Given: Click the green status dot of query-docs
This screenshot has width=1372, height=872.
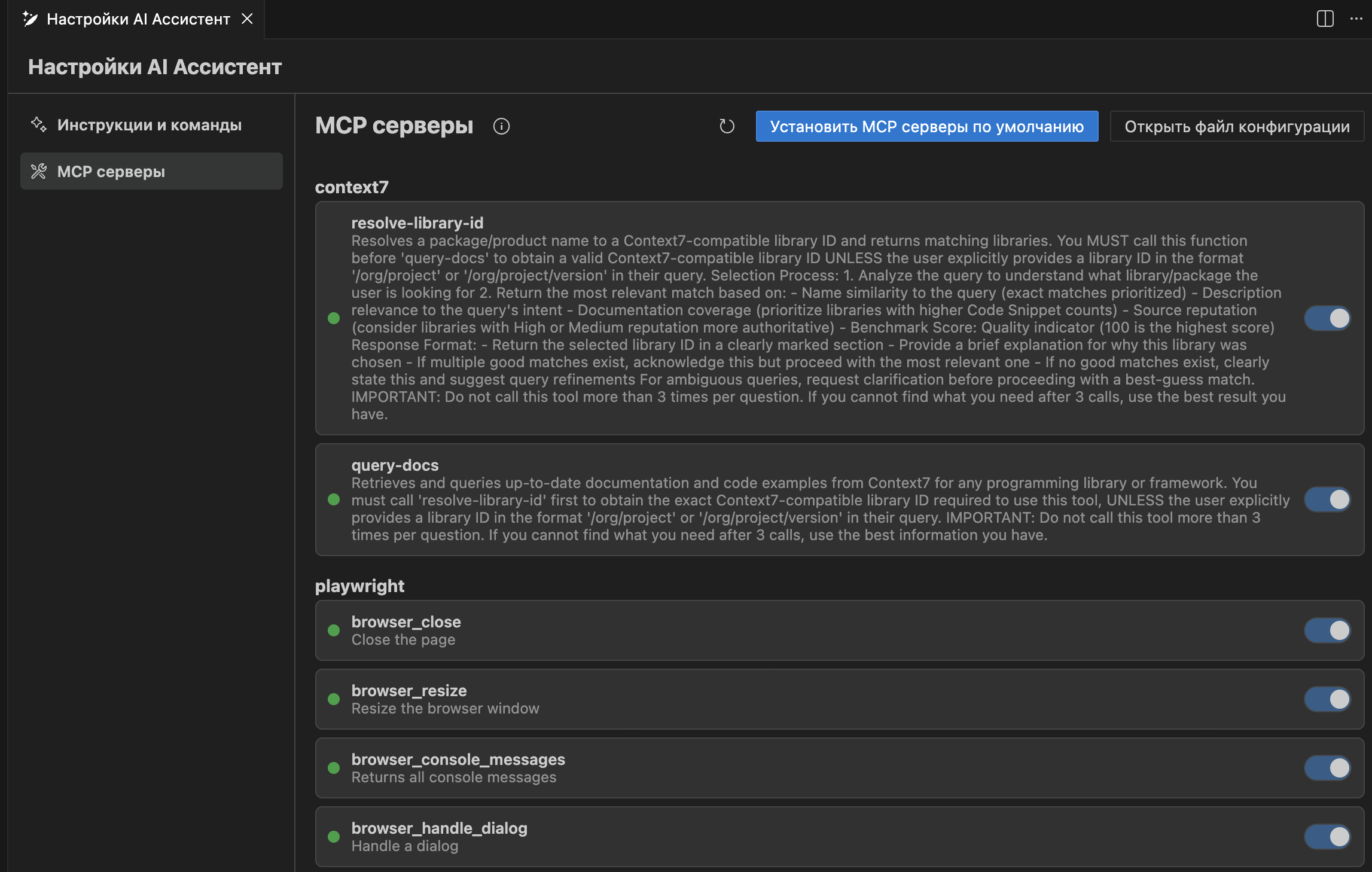Looking at the screenshot, I should click(x=334, y=499).
